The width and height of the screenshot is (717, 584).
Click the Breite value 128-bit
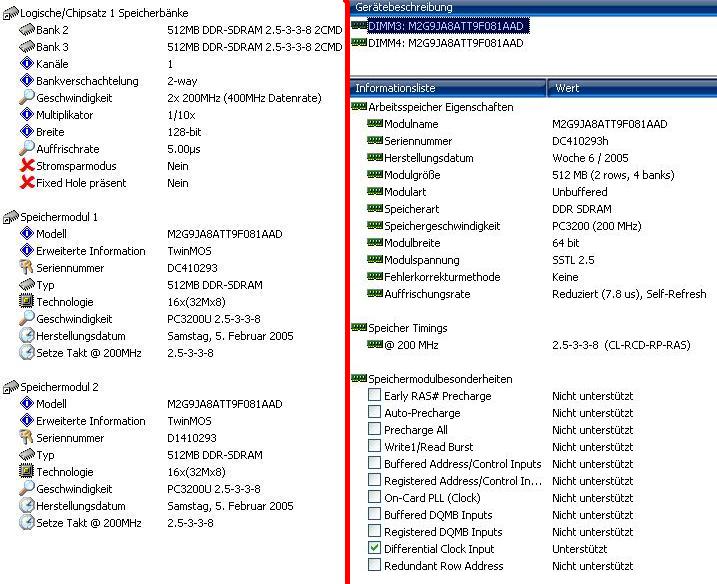184,132
